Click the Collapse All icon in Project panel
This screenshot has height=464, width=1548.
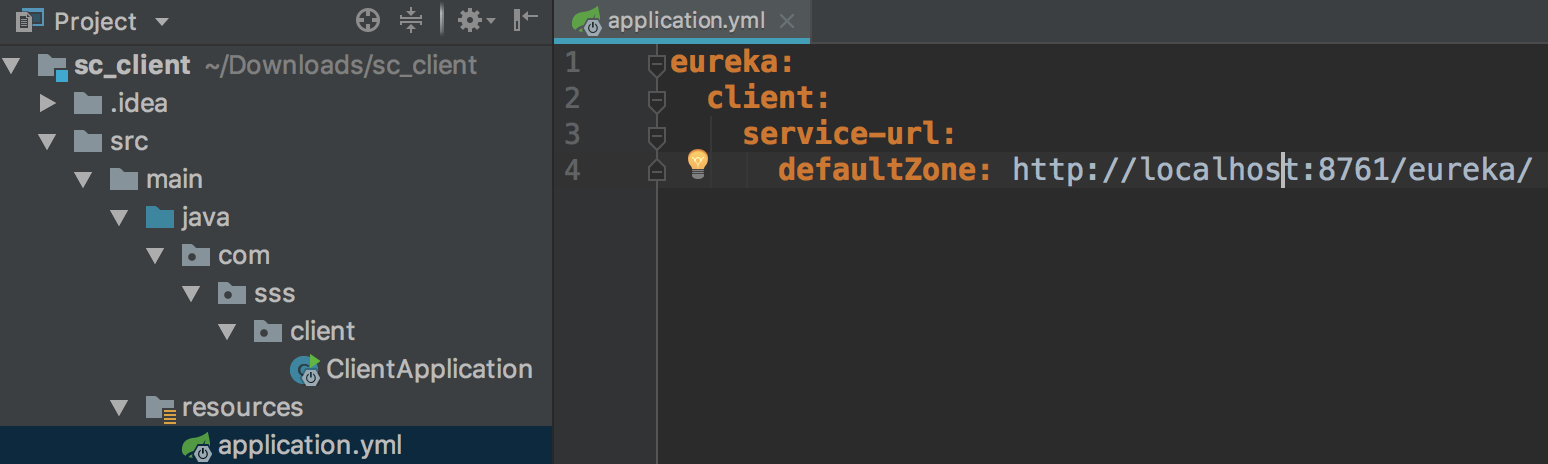click(411, 20)
